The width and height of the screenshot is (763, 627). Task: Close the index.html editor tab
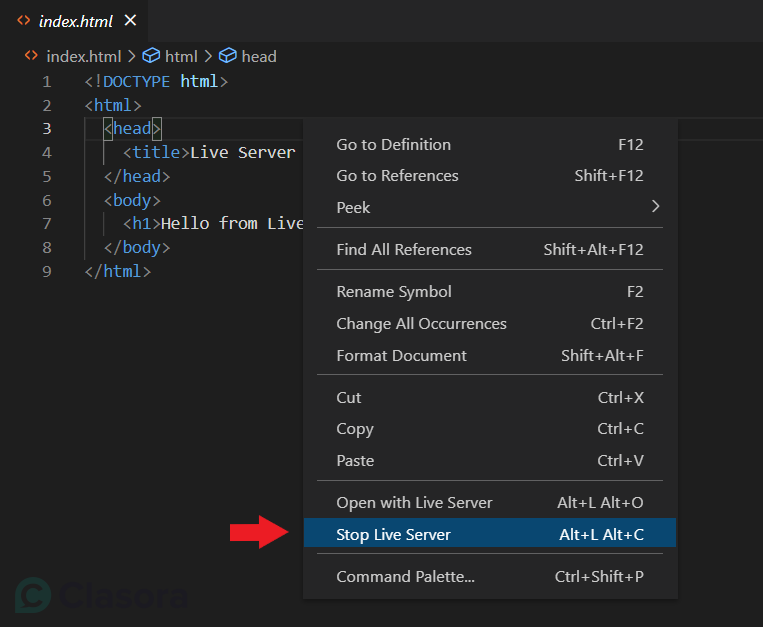(130, 20)
